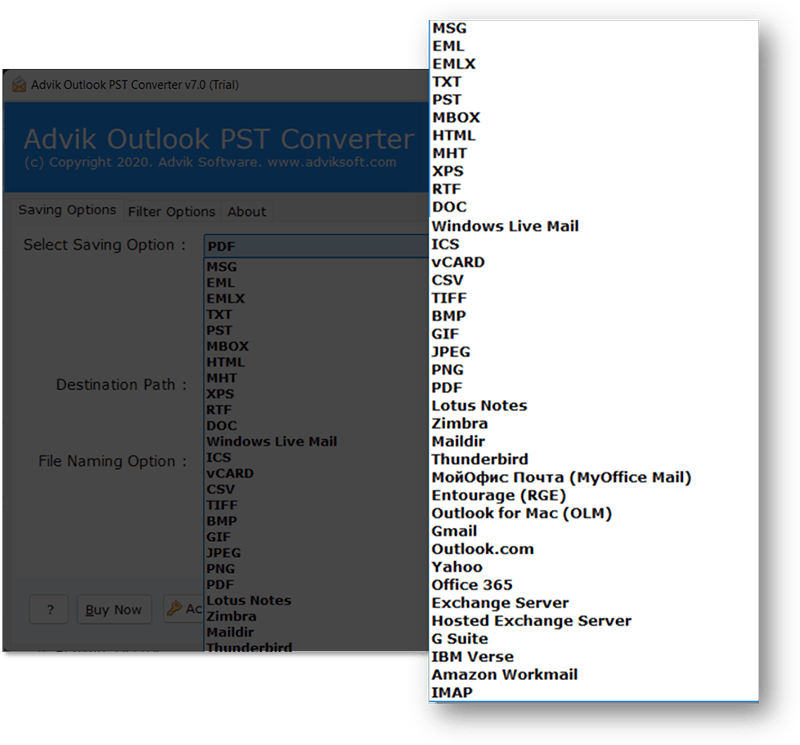
Task: Select XPS in the white enlarged list
Action: click(x=448, y=171)
